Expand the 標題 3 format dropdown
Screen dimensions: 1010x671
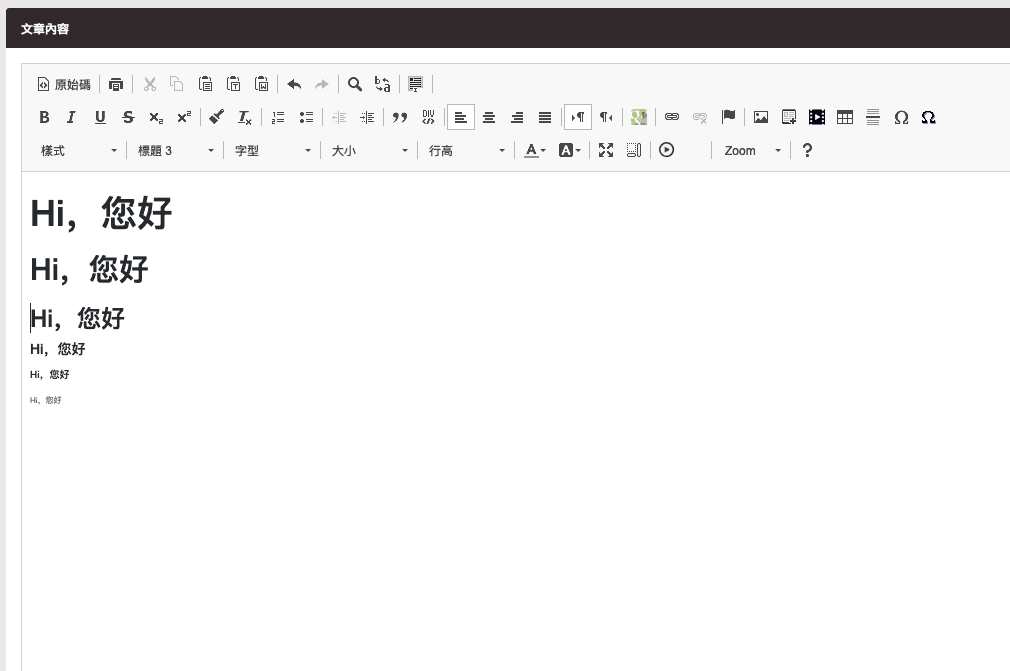pyautogui.click(x=176, y=150)
